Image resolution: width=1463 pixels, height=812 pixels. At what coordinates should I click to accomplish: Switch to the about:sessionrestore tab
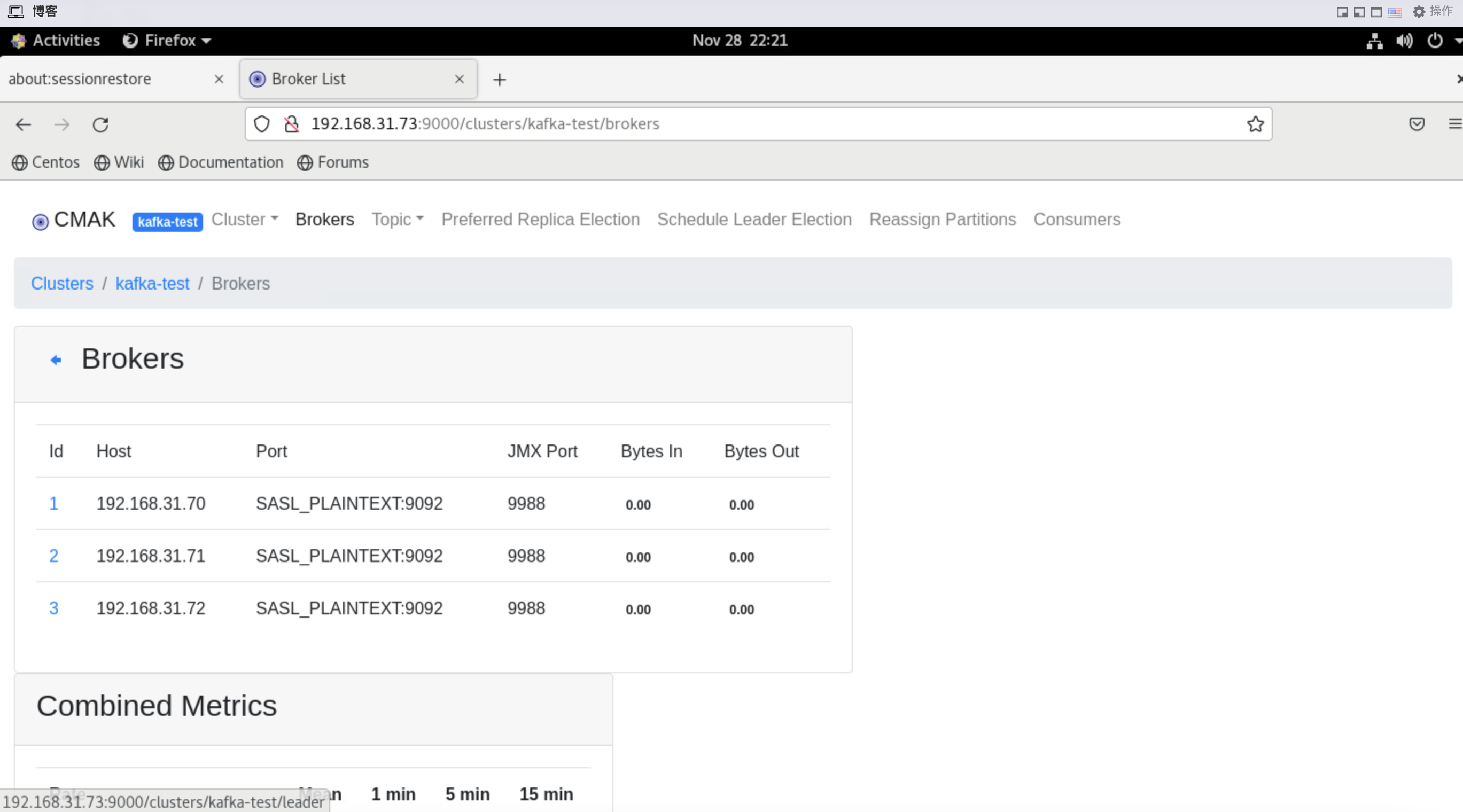coord(80,79)
